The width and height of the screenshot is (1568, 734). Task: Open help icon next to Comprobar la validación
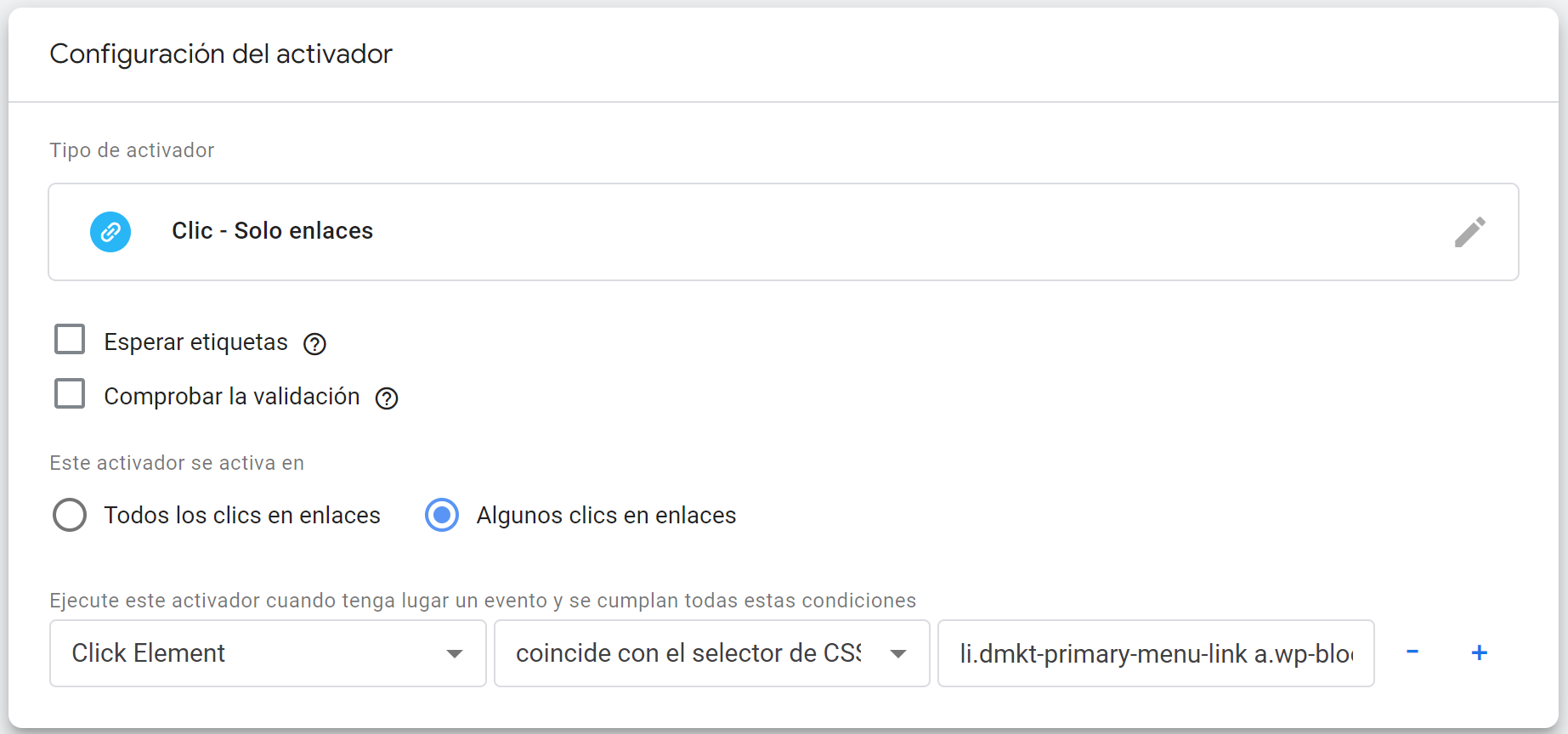click(387, 398)
